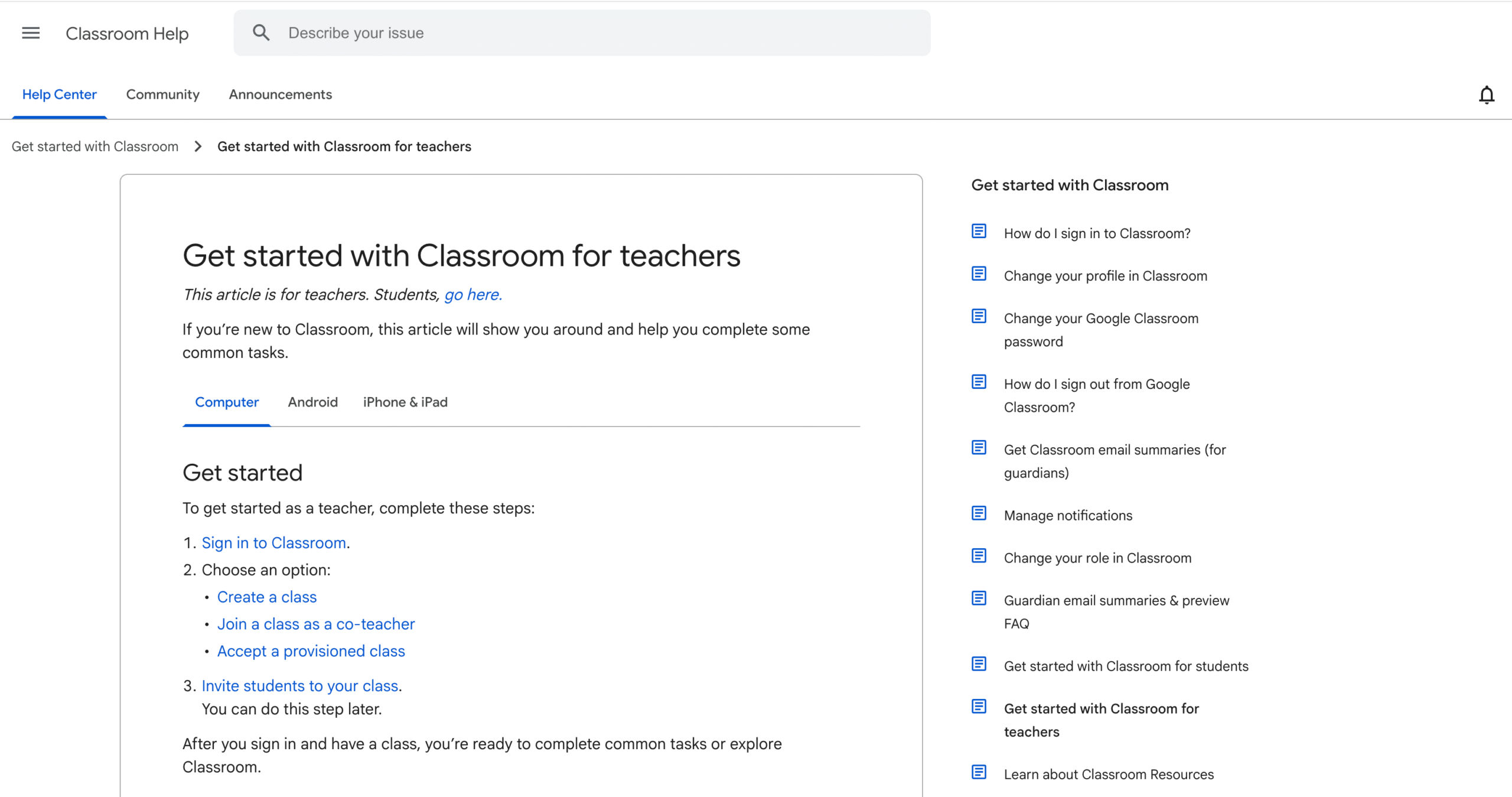Click article icon beside 'Manage notifications'
Viewport: 1512px width, 797px height.
(979, 513)
